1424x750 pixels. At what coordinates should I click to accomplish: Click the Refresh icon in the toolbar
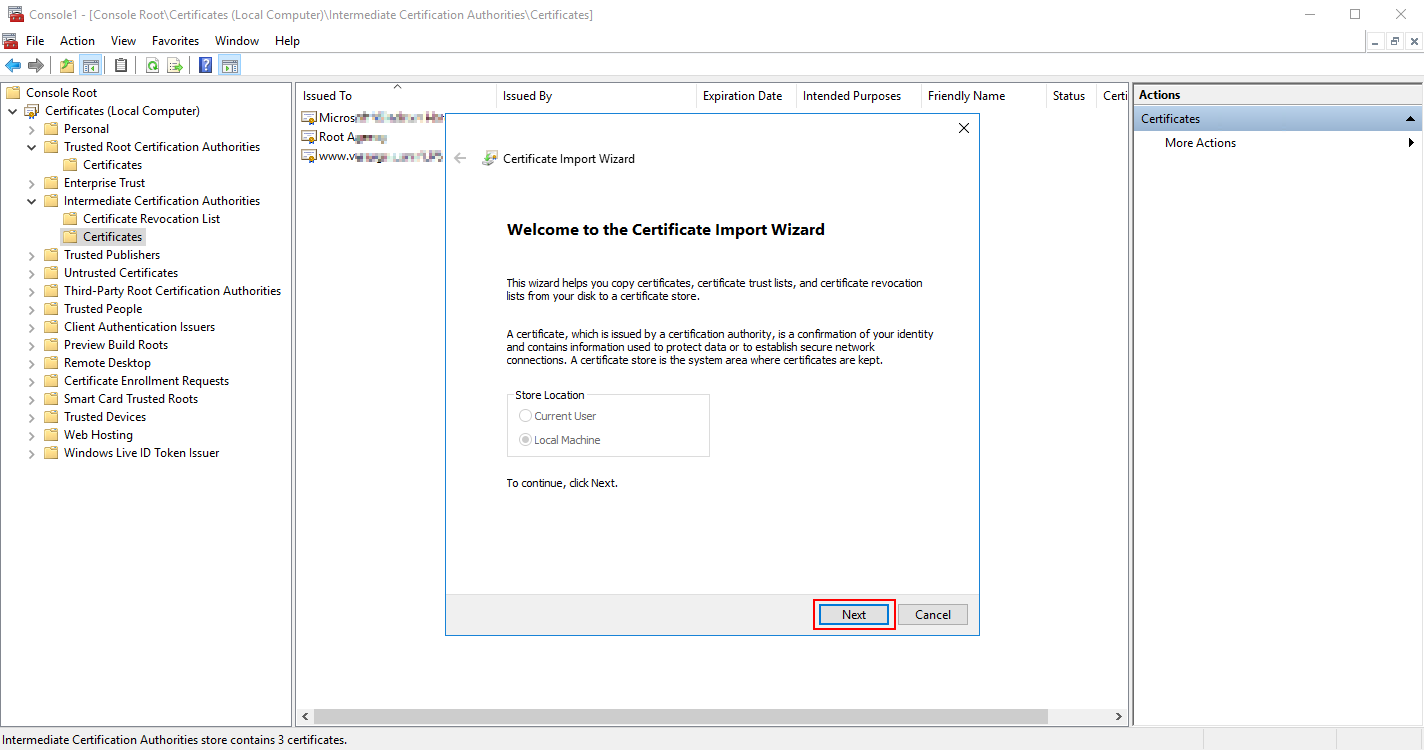[x=152, y=64]
